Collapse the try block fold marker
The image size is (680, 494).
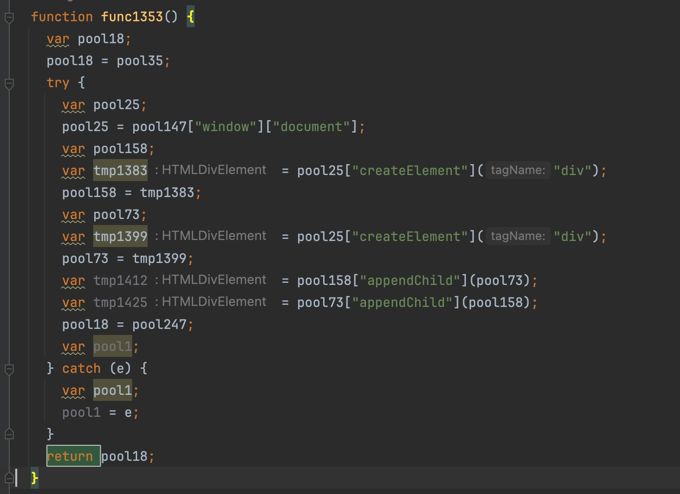(9, 84)
